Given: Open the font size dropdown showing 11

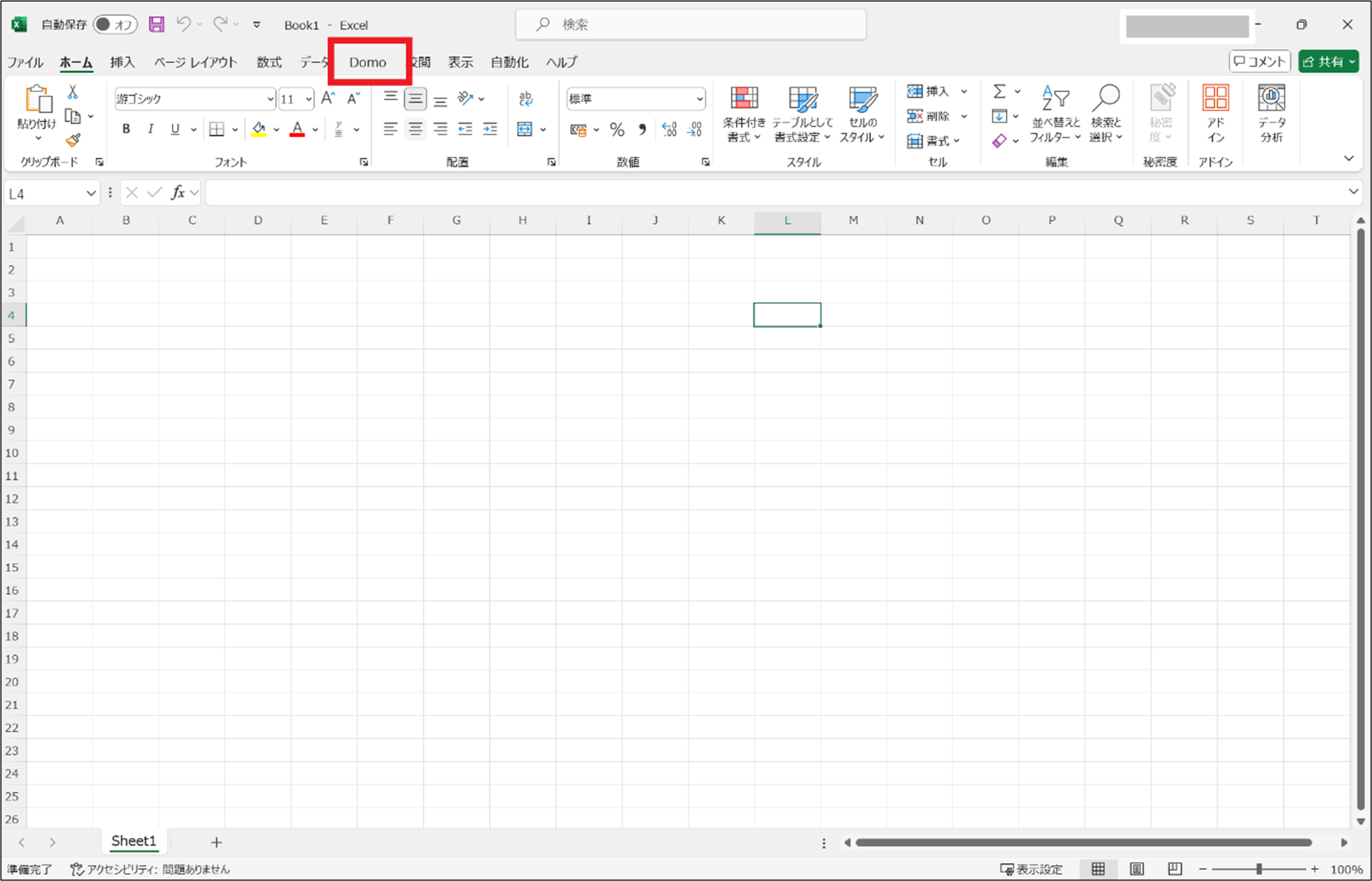Looking at the screenshot, I should click(308, 99).
